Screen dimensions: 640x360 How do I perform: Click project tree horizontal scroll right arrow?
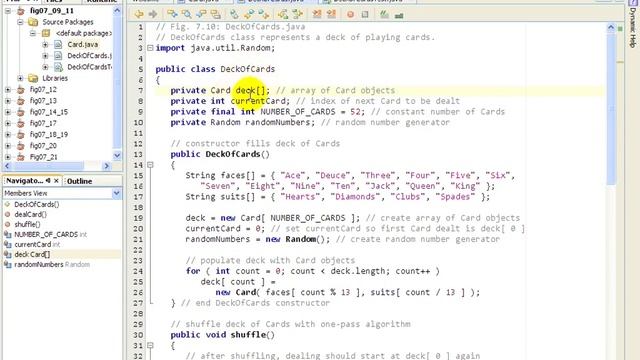coord(107,166)
